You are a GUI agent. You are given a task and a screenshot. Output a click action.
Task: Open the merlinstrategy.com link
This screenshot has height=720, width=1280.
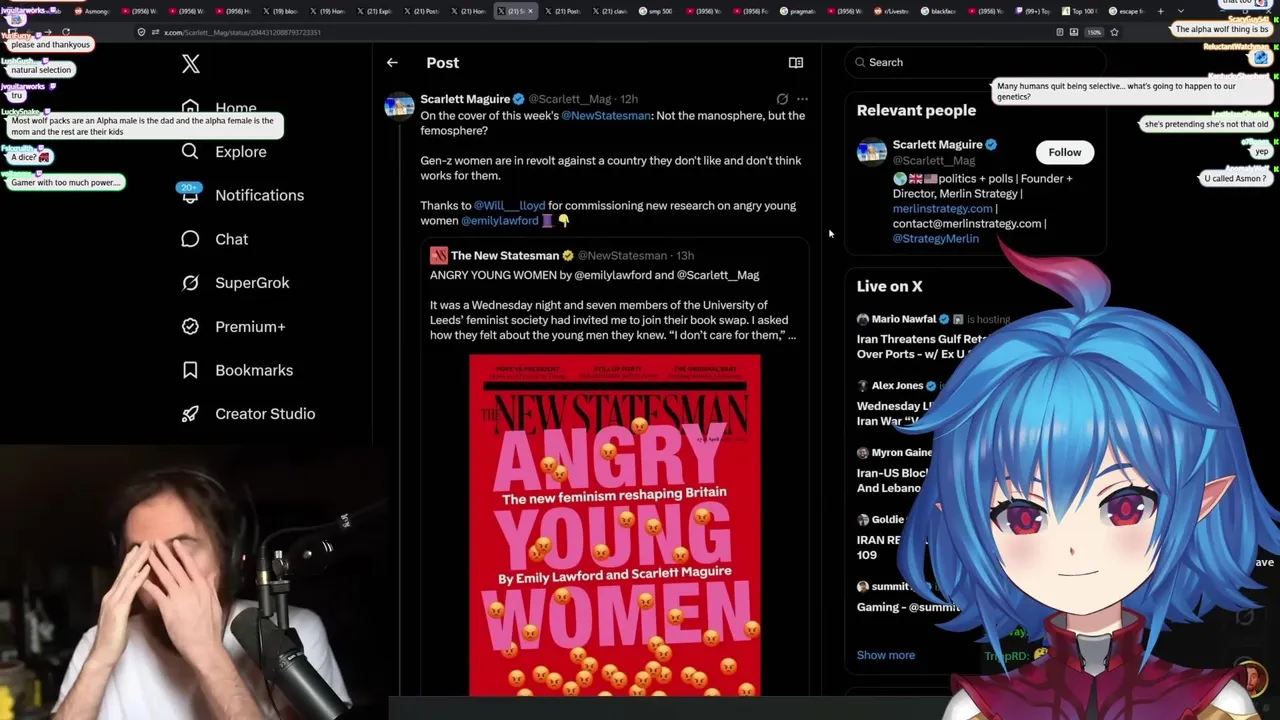[x=942, y=209]
